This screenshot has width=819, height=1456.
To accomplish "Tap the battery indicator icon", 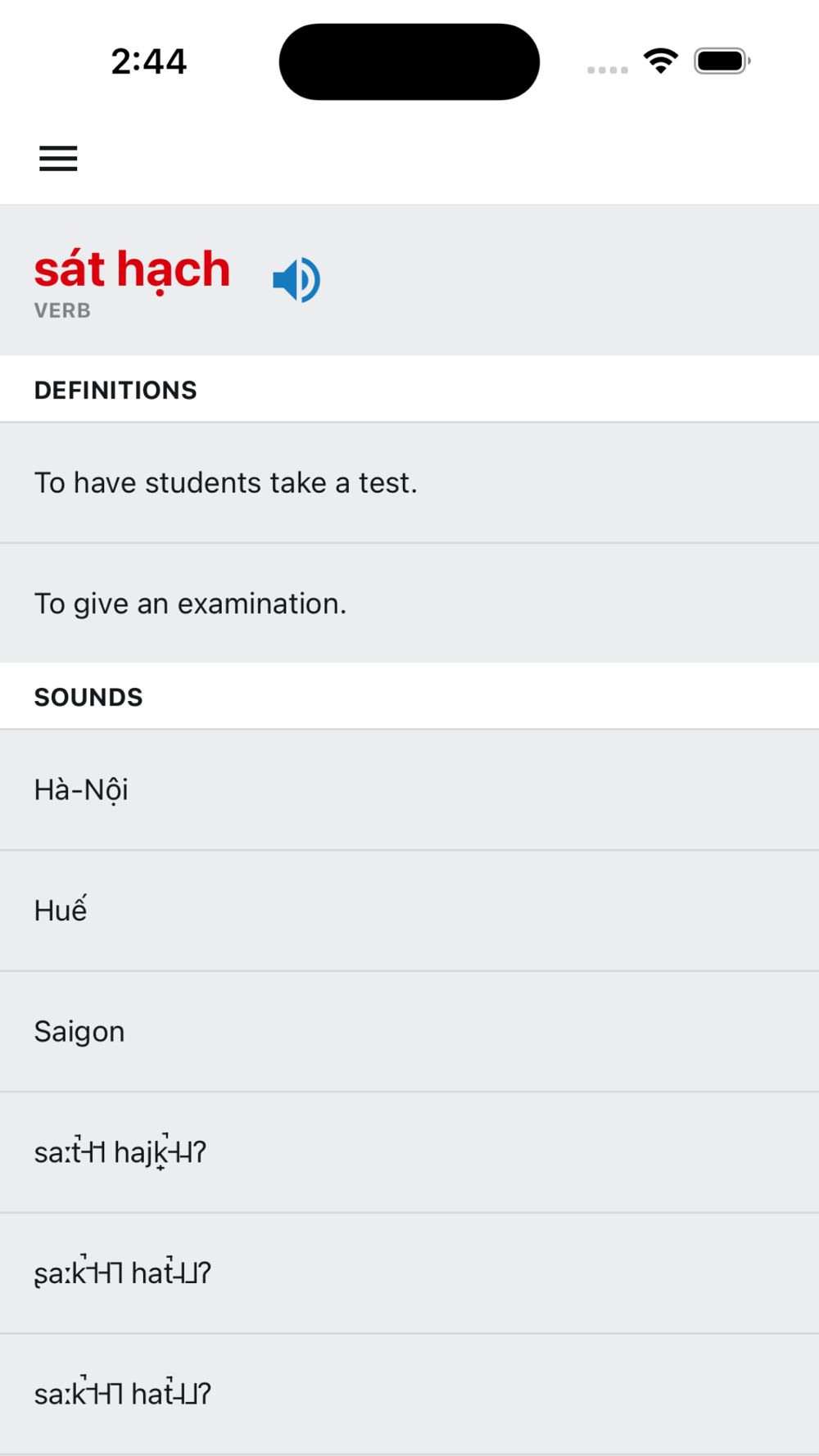I will [722, 61].
